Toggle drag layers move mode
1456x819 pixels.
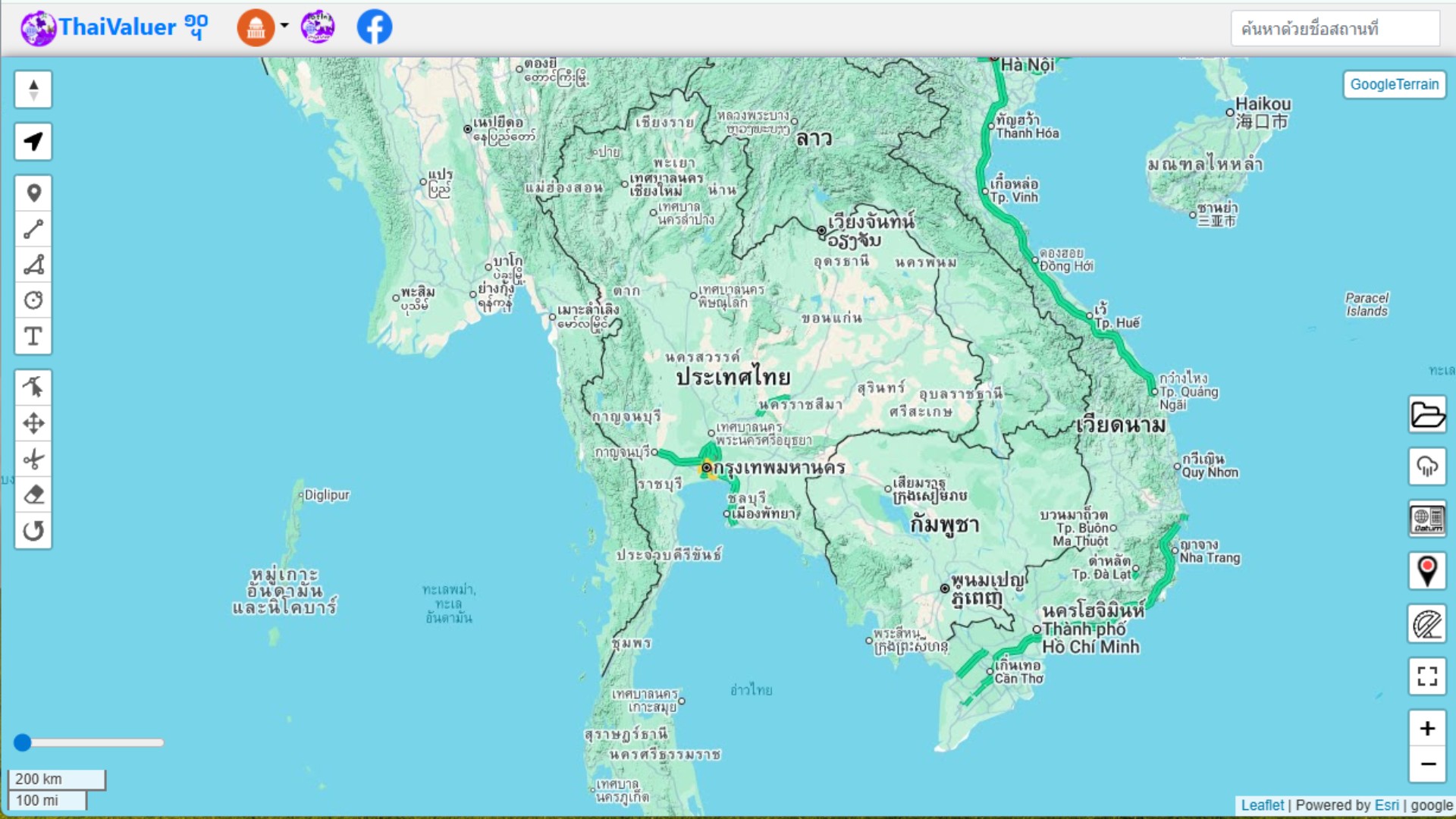33,423
